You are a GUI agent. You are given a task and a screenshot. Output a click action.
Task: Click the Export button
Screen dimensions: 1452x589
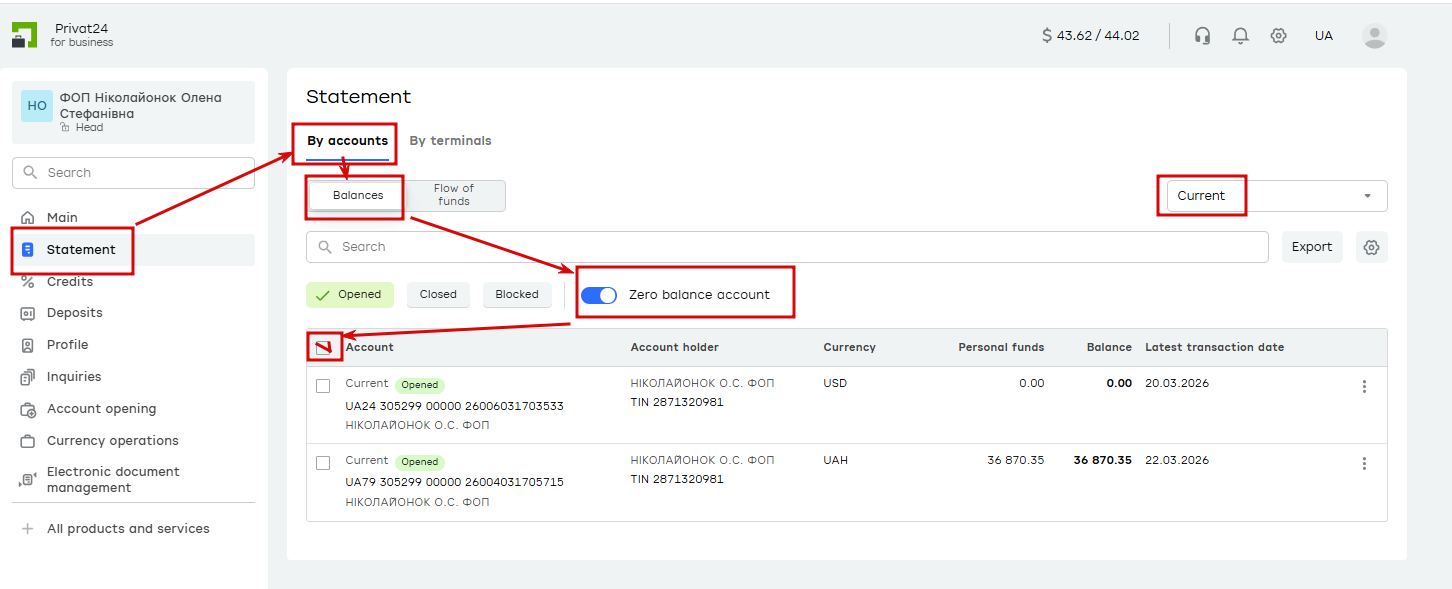[x=1311, y=247]
